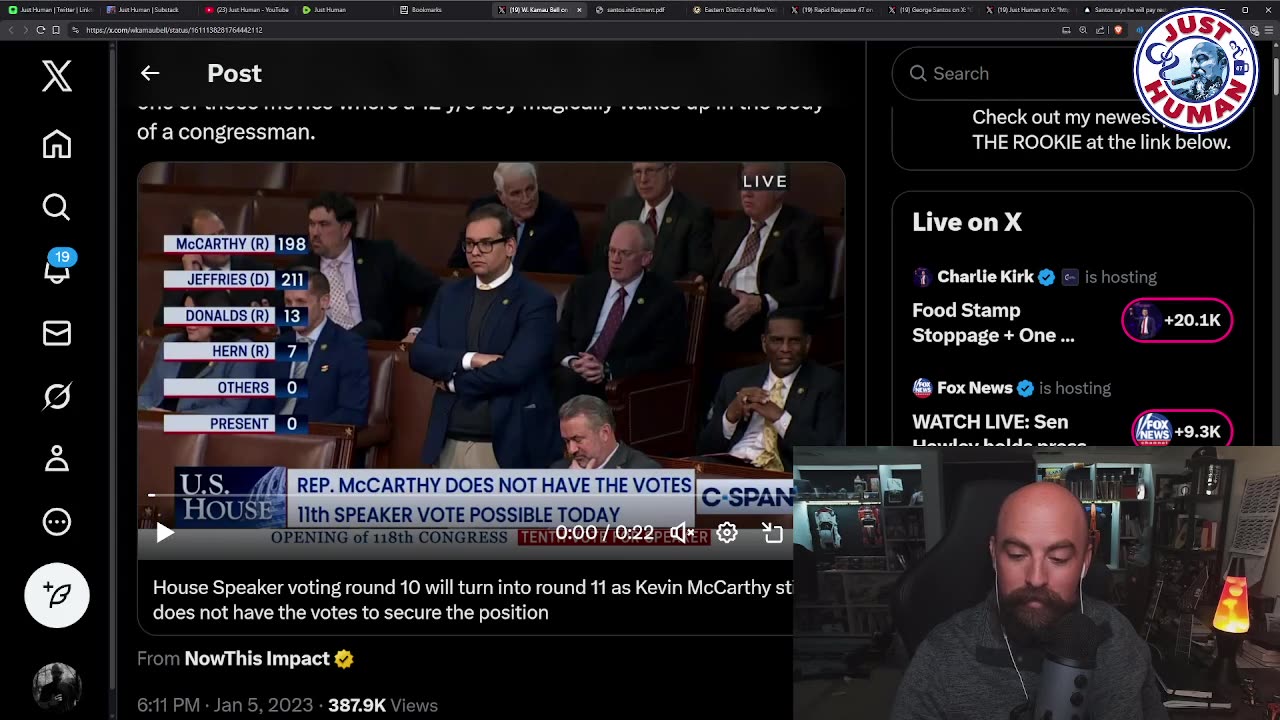Open Messages envelope icon
Image resolution: width=1280 pixels, height=720 pixels.
(x=57, y=333)
